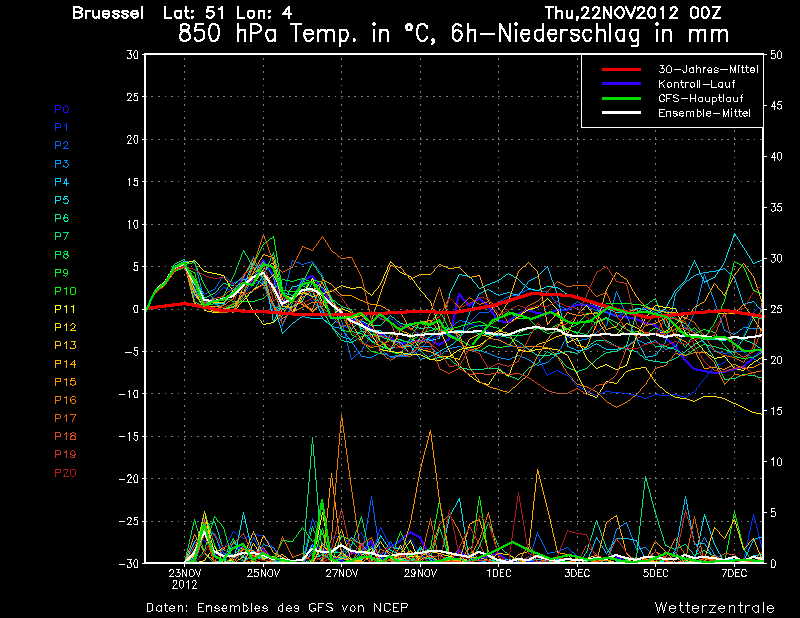
Task: Click the 27NOV date on the x-axis
Action: pyautogui.click(x=341, y=574)
